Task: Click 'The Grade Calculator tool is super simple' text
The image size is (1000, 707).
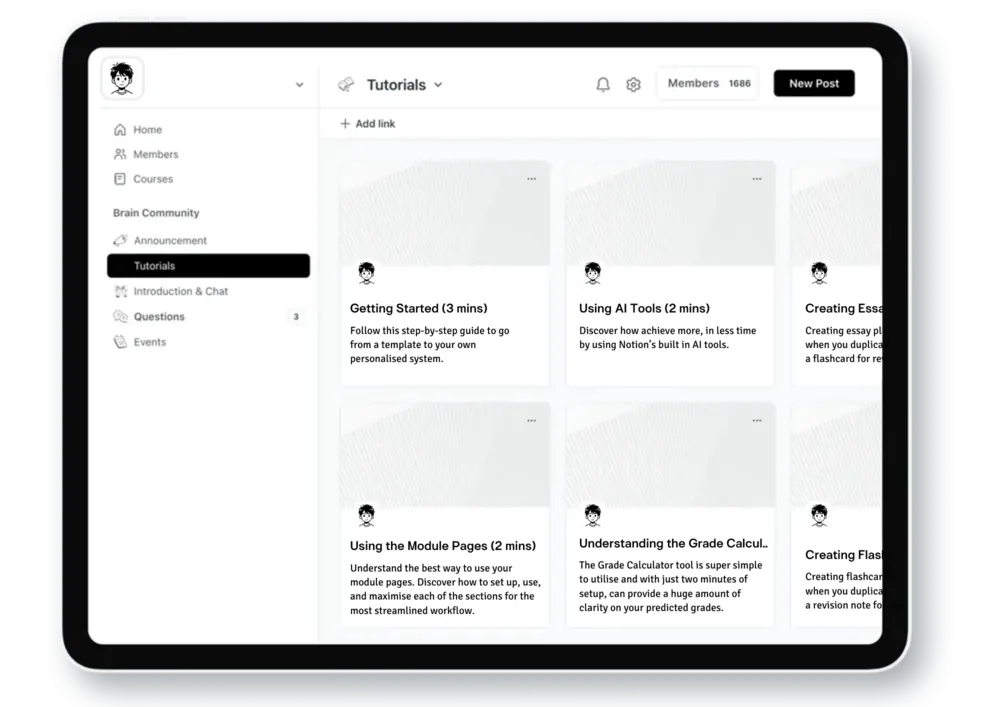Action: 670,586
